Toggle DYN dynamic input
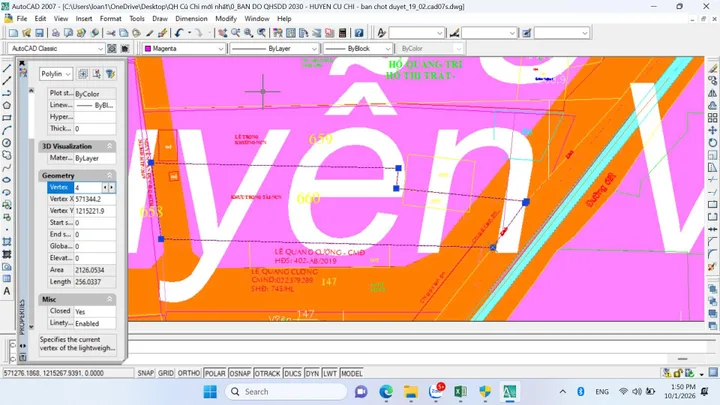Viewport: 720px width, 405px height. [x=312, y=373]
